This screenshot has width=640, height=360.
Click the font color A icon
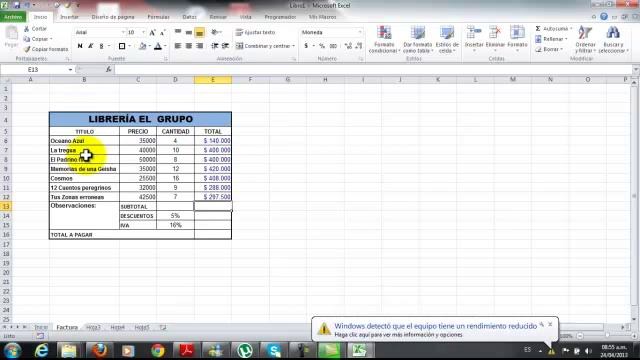[x=158, y=46]
